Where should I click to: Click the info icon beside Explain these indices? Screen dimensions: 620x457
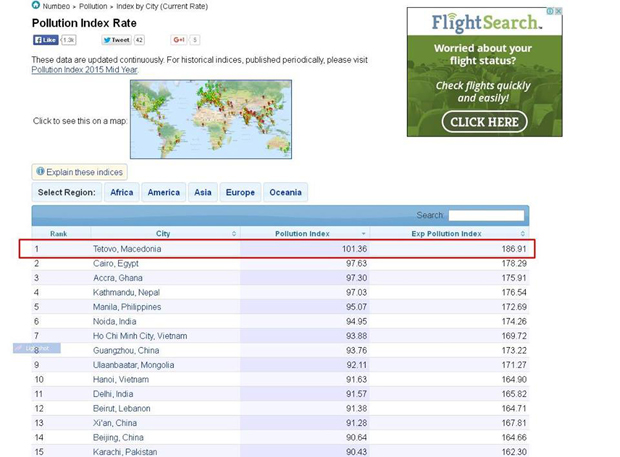coord(40,171)
